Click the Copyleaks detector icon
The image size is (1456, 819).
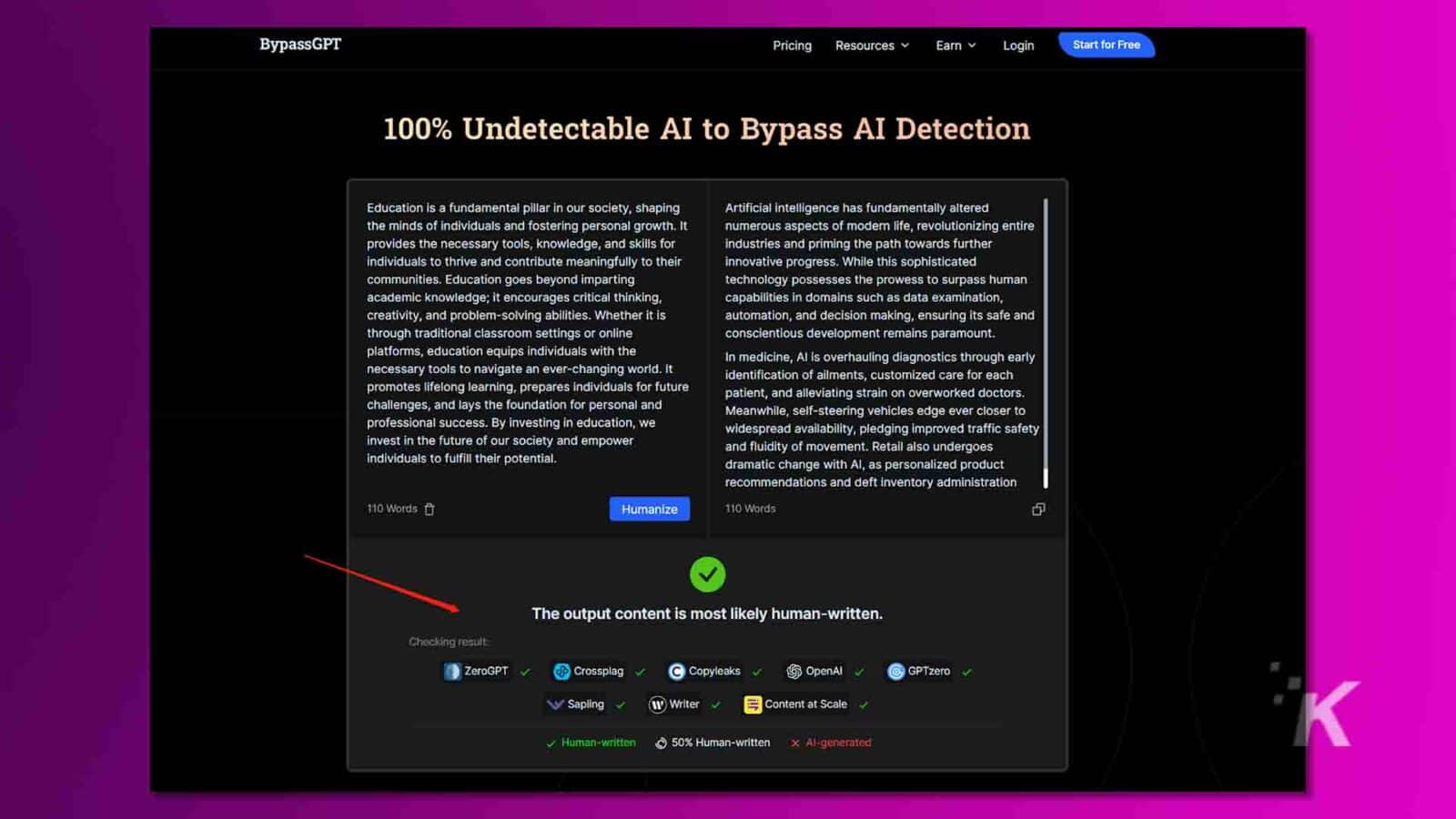pyautogui.click(x=676, y=672)
